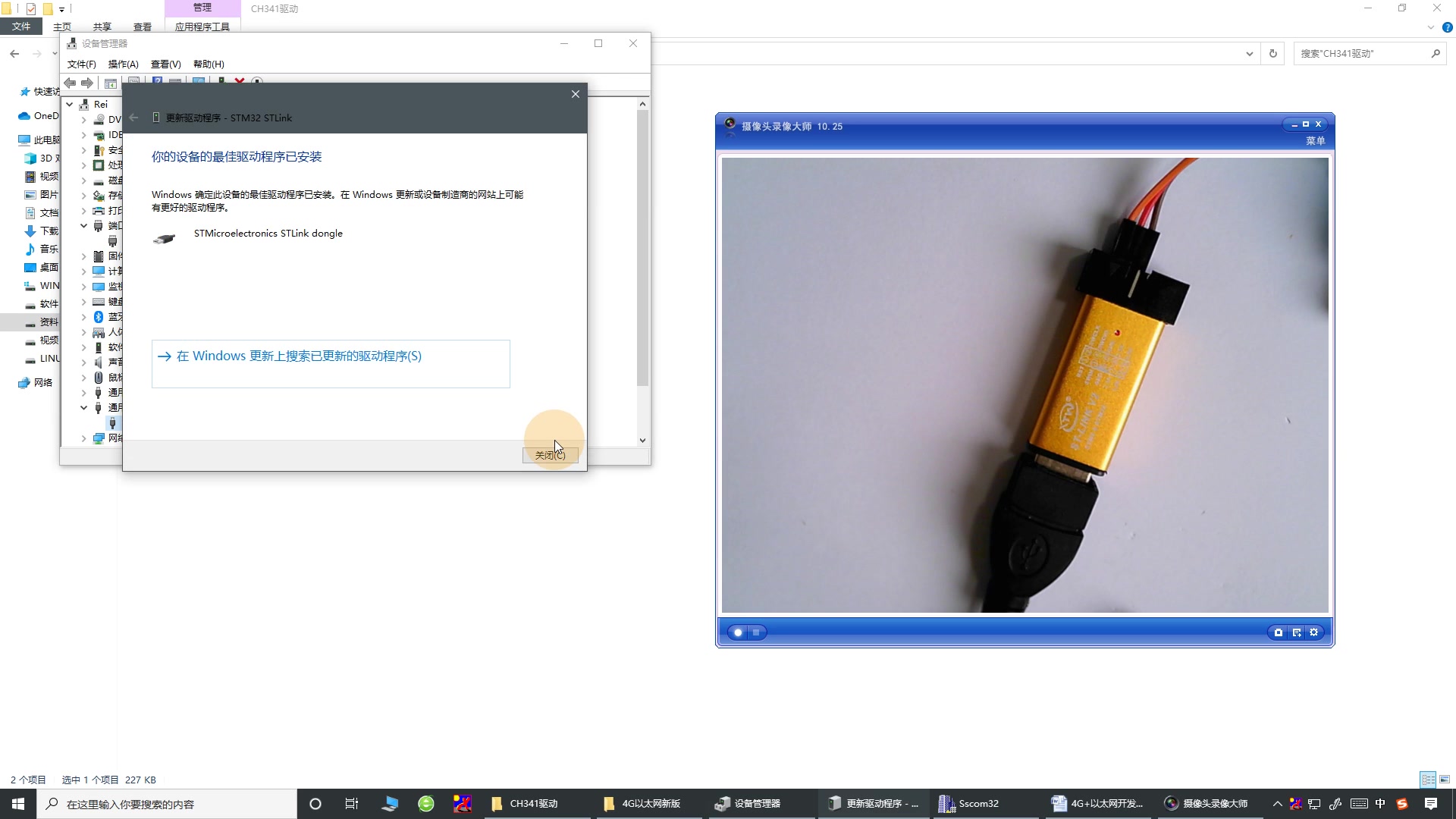The height and width of the screenshot is (819, 1456).
Task: Open the 操作(A) menu
Action: (123, 64)
